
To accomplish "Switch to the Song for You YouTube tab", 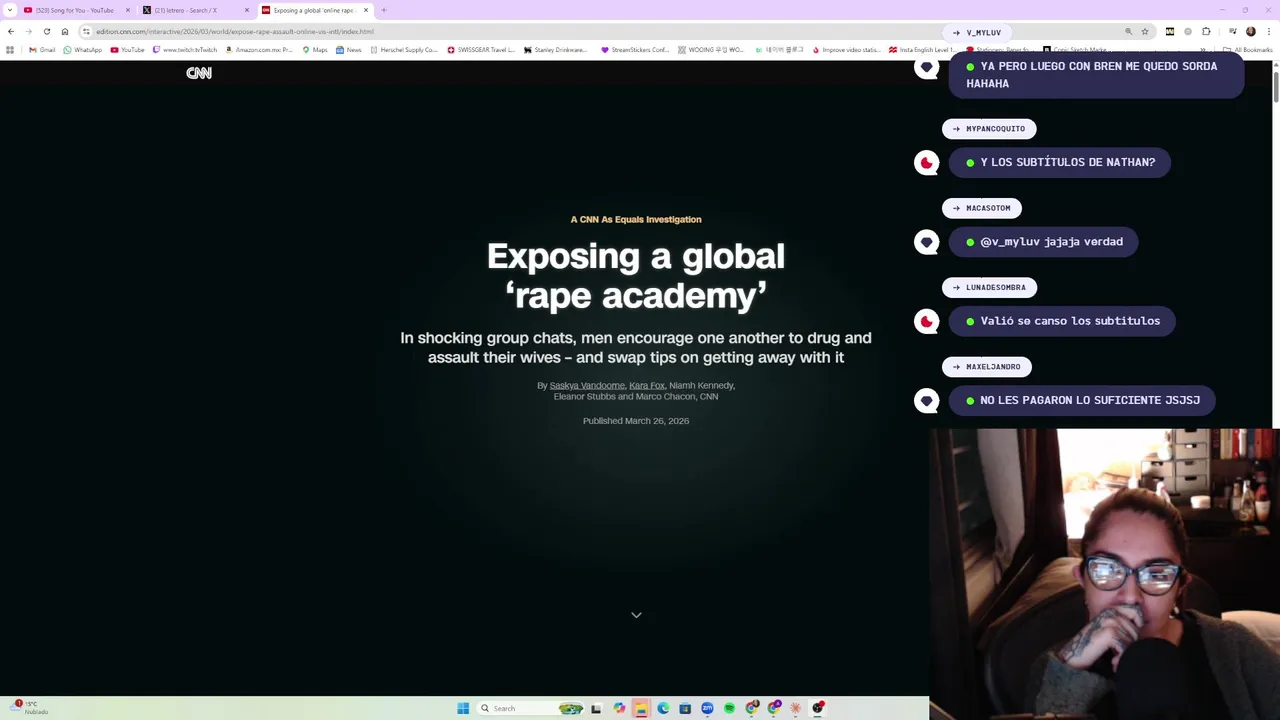I will [x=75, y=10].
